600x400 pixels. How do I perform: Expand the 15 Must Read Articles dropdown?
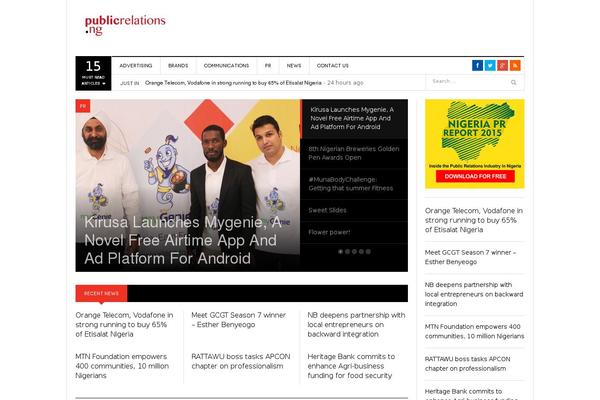pyautogui.click(x=93, y=73)
